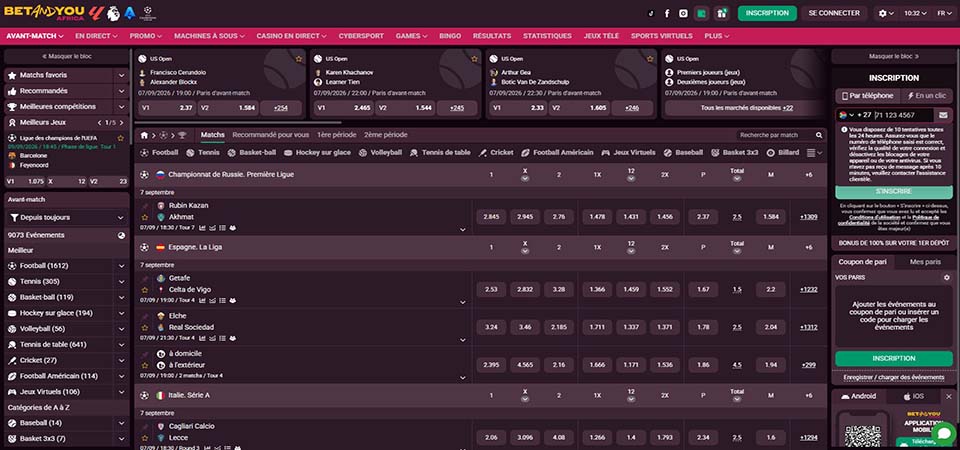Filter by Football sport icon

coord(159,152)
